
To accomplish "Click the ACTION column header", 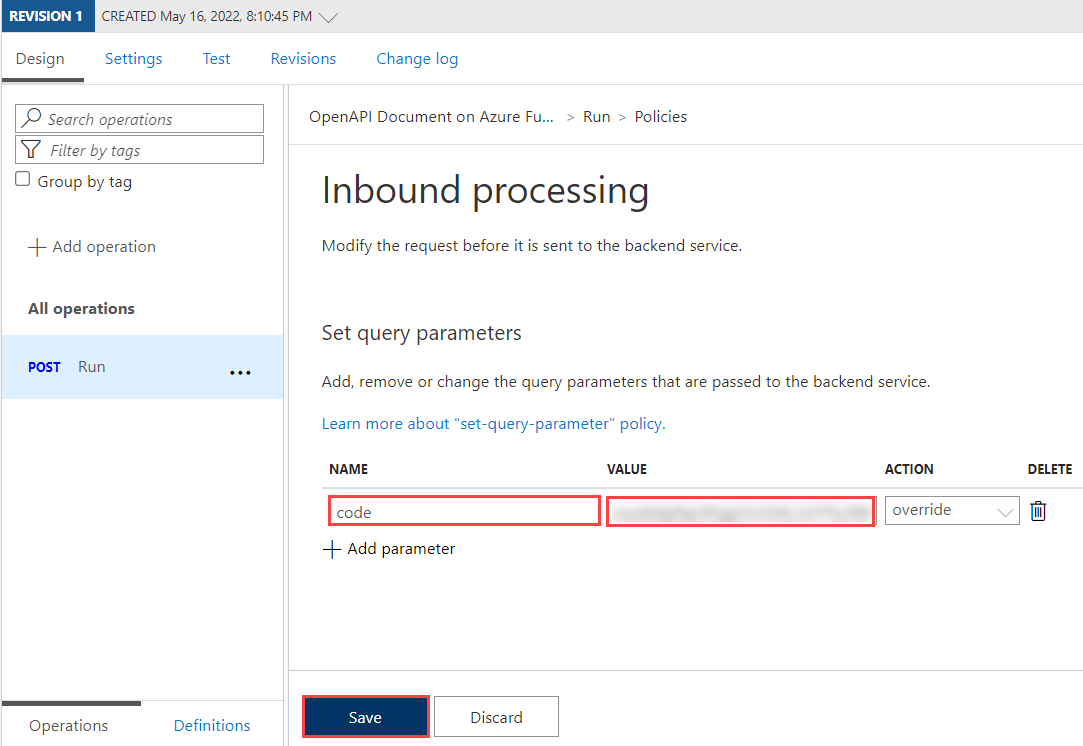I will pos(909,469).
